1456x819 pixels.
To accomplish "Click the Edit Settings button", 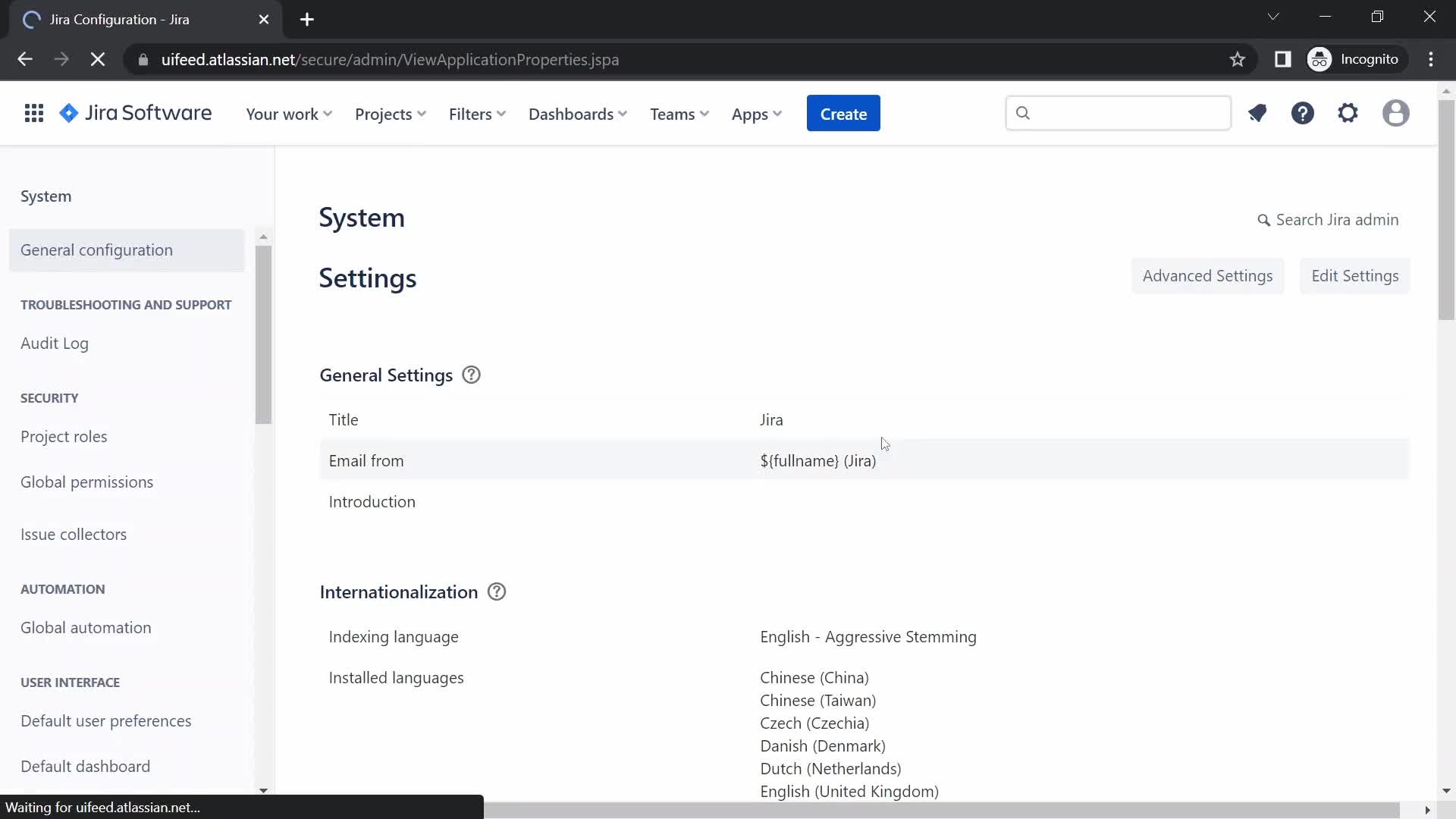I will pyautogui.click(x=1354, y=276).
